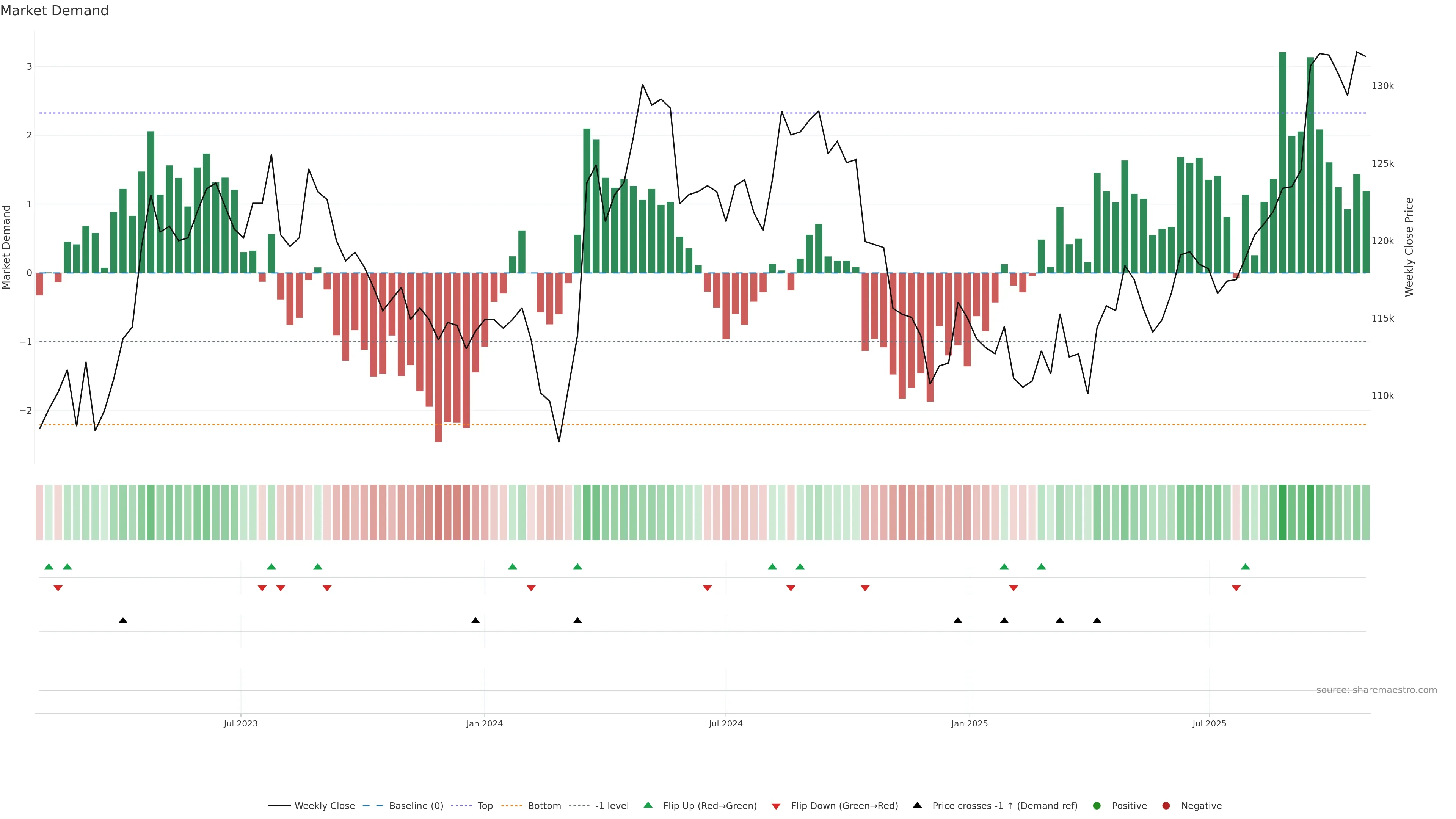
Task: Hide the -1 level series via legend
Action: click(x=612, y=805)
